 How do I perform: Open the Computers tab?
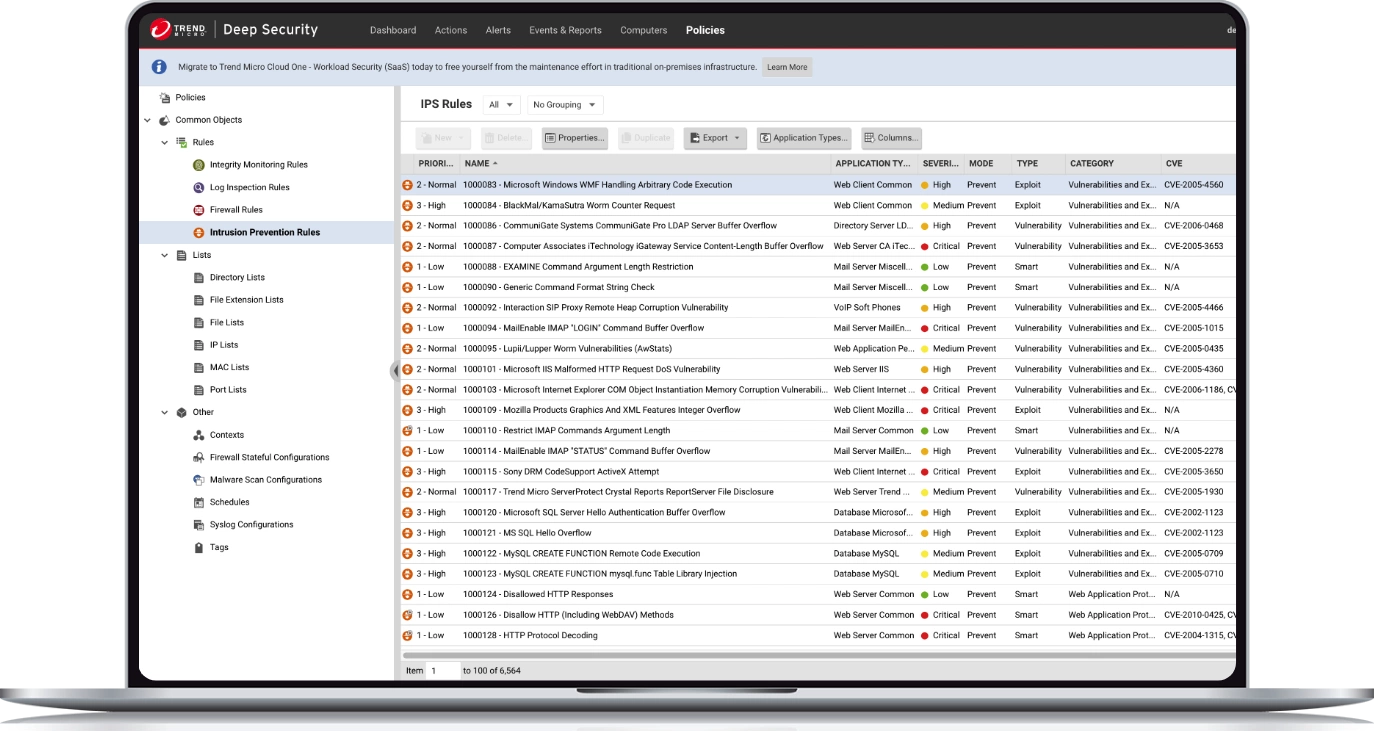tap(643, 30)
